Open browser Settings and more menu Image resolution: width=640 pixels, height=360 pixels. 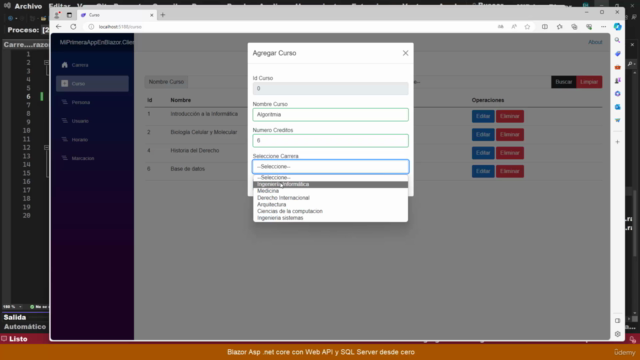coord(603,27)
